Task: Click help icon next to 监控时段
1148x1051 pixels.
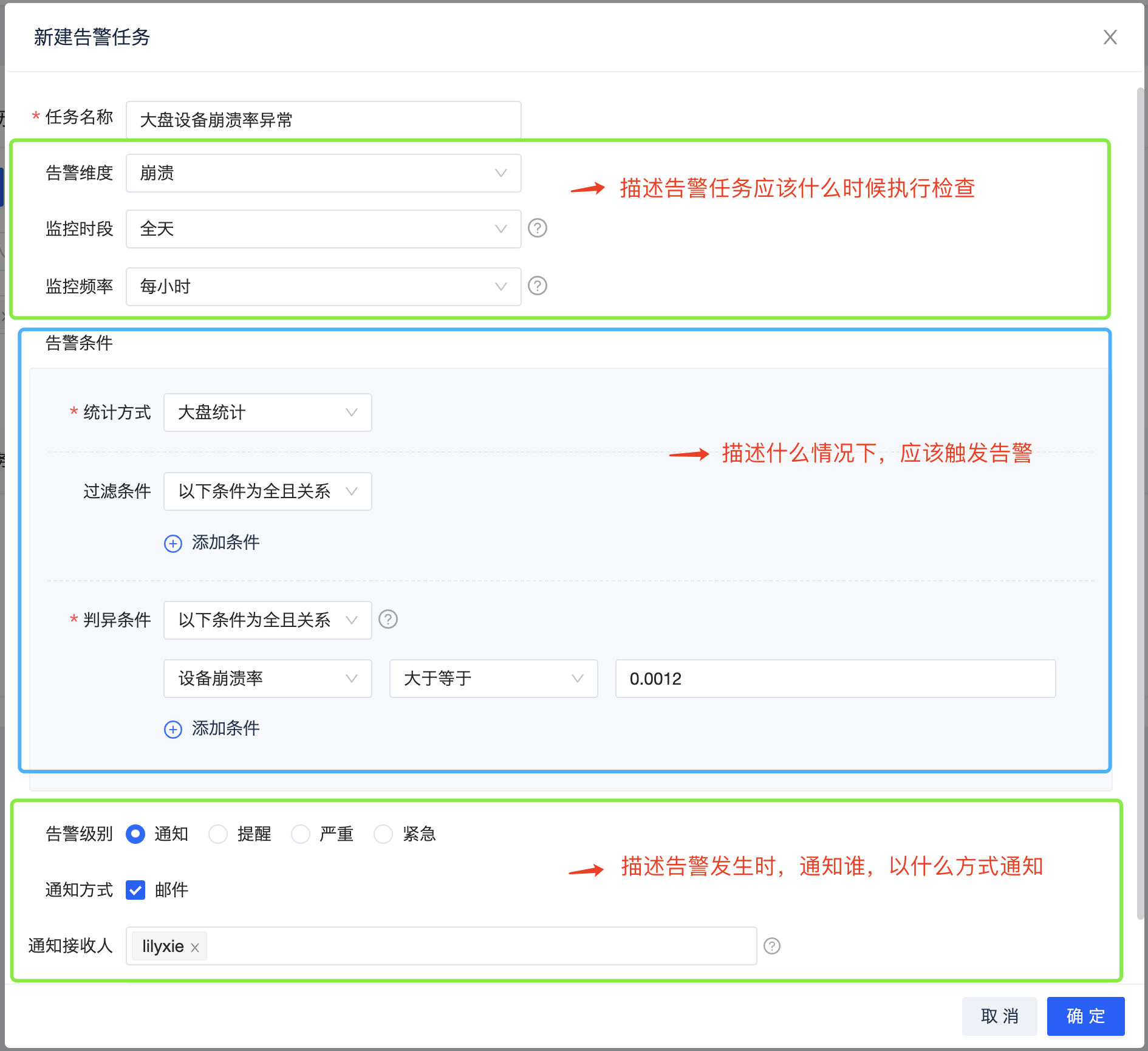Action: 538,228
